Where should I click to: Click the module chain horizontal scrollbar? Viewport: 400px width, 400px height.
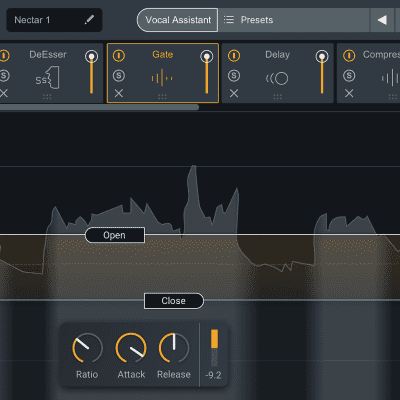(99, 107)
